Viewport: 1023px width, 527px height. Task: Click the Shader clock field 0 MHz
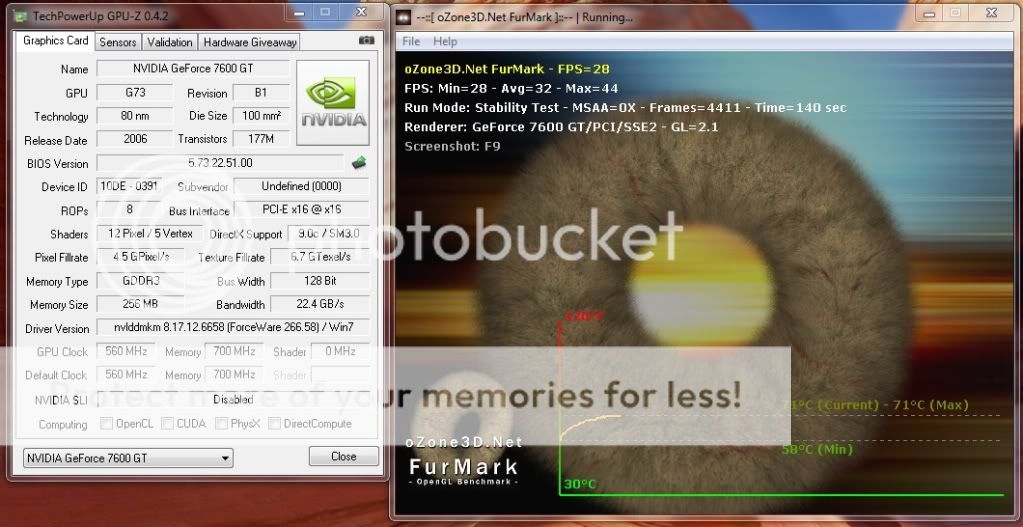[341, 351]
